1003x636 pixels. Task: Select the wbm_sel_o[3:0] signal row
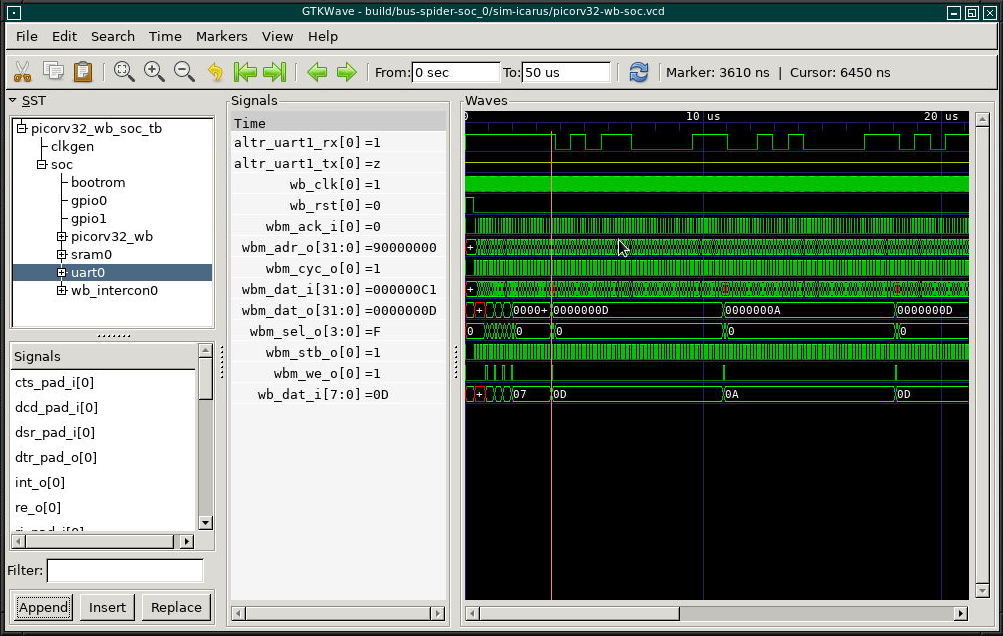click(x=338, y=331)
